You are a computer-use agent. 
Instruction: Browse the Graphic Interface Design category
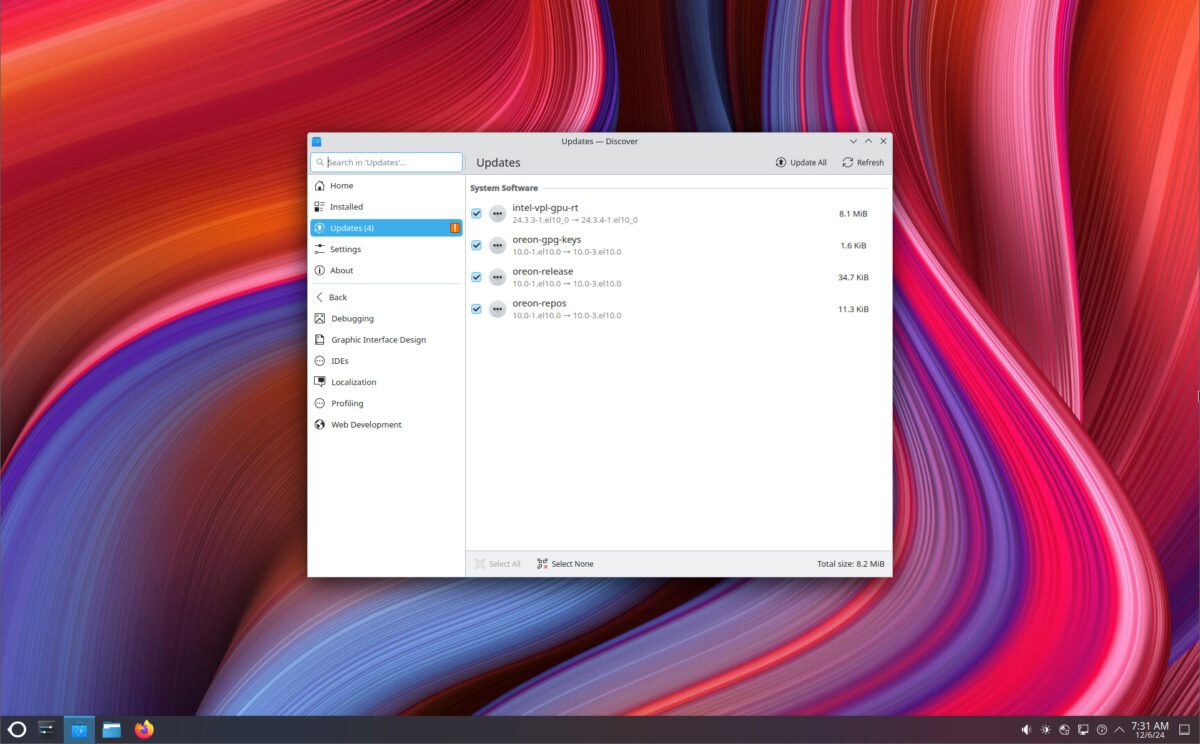pos(377,339)
